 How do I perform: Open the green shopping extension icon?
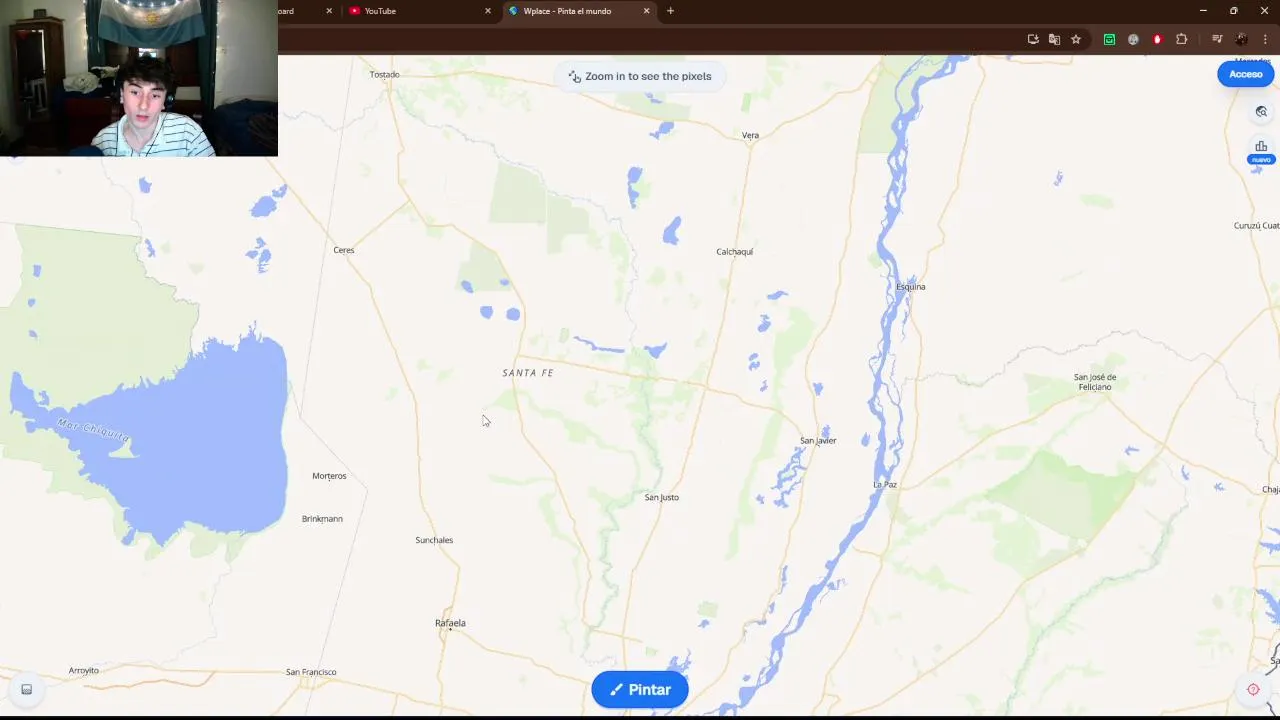click(1109, 39)
